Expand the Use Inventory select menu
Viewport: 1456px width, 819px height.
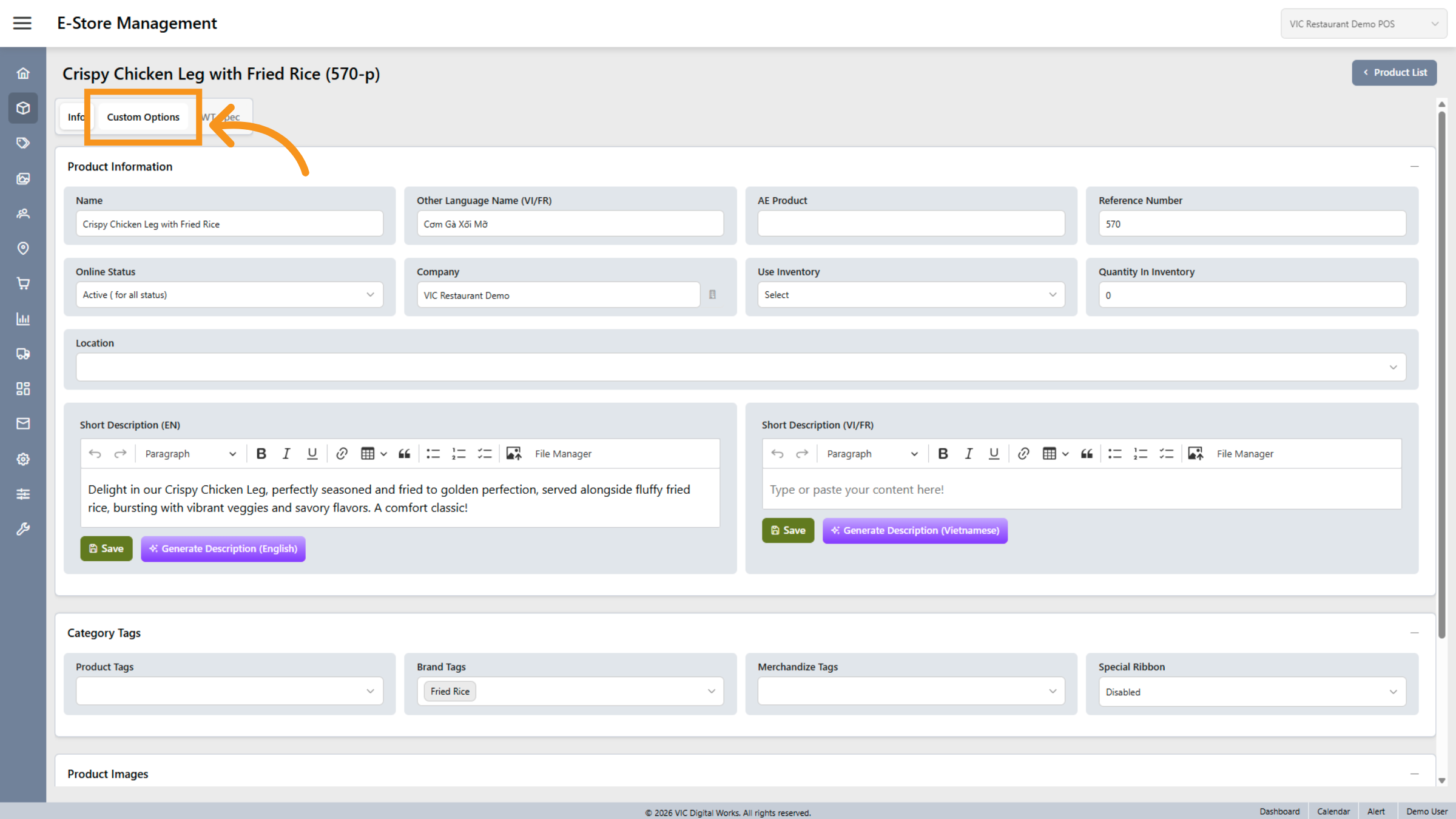tap(911, 295)
